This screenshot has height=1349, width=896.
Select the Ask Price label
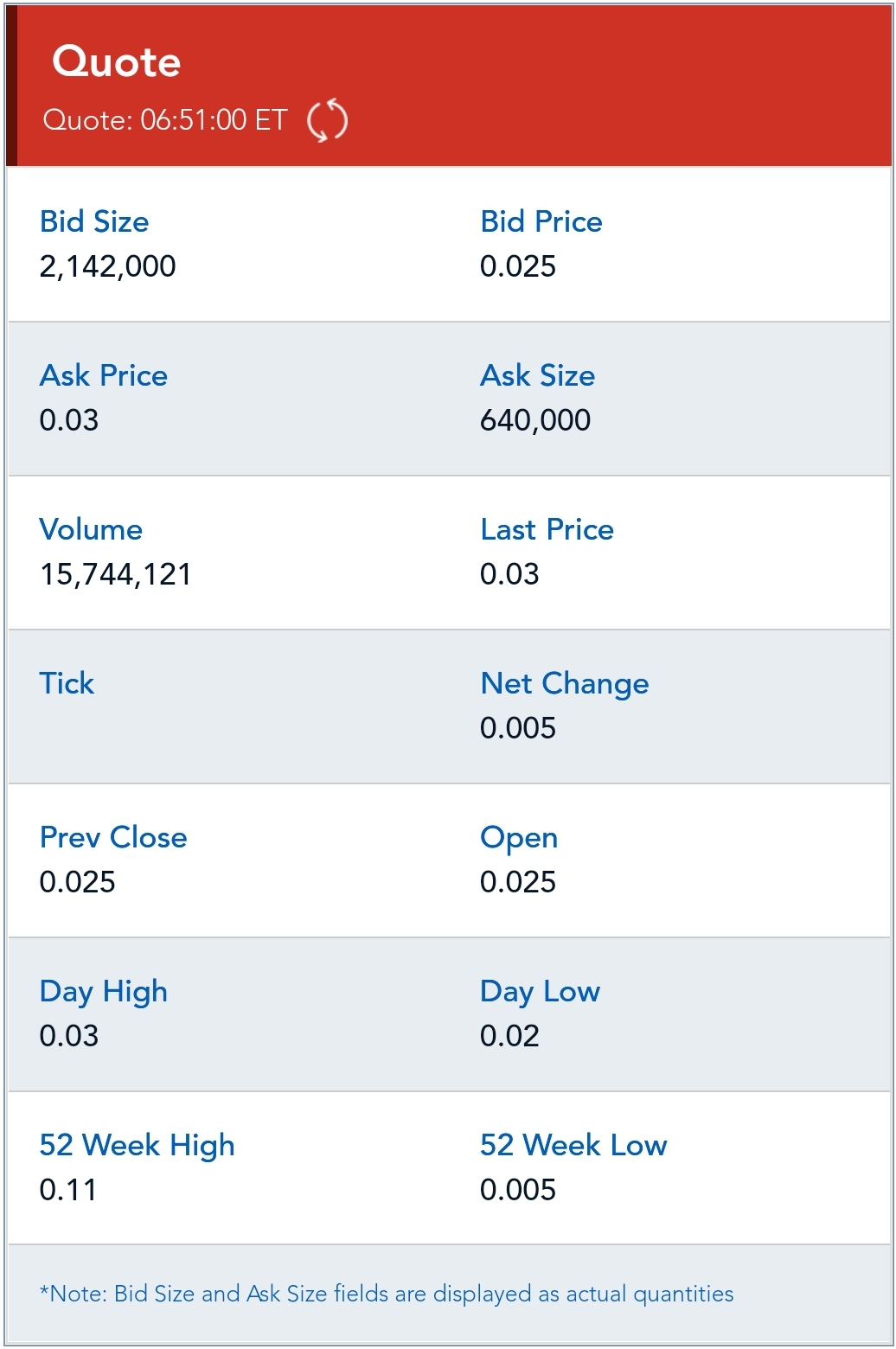pyautogui.click(x=104, y=376)
